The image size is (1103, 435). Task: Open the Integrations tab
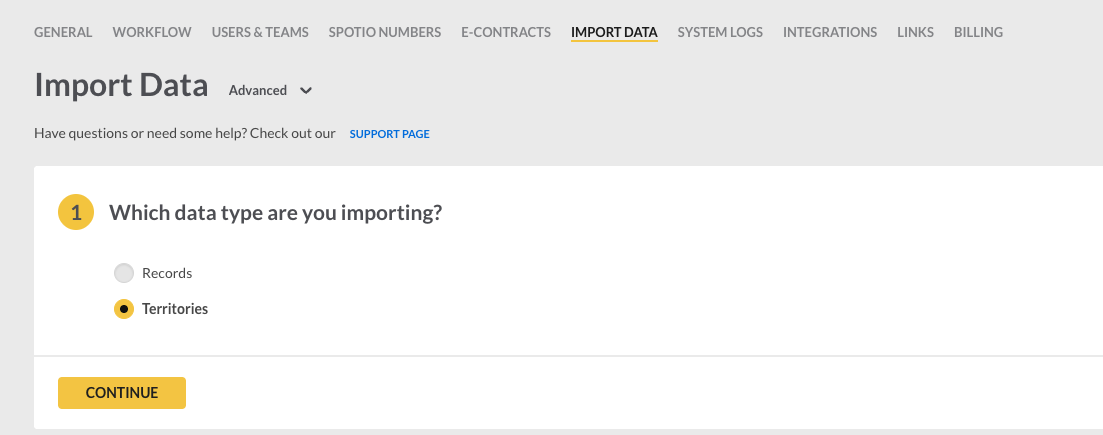(830, 32)
